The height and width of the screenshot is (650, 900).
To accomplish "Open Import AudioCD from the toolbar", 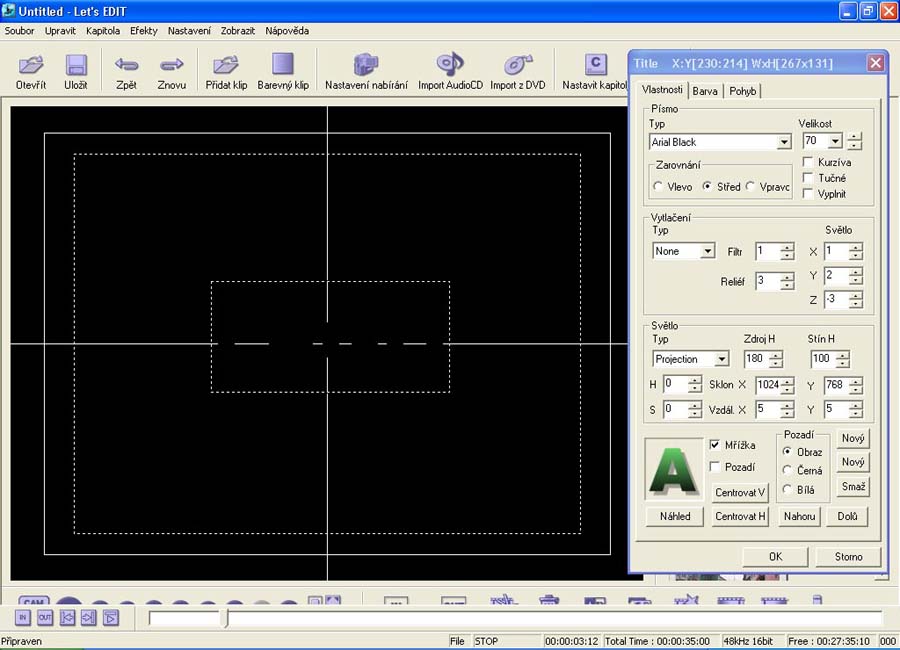I will click(450, 66).
